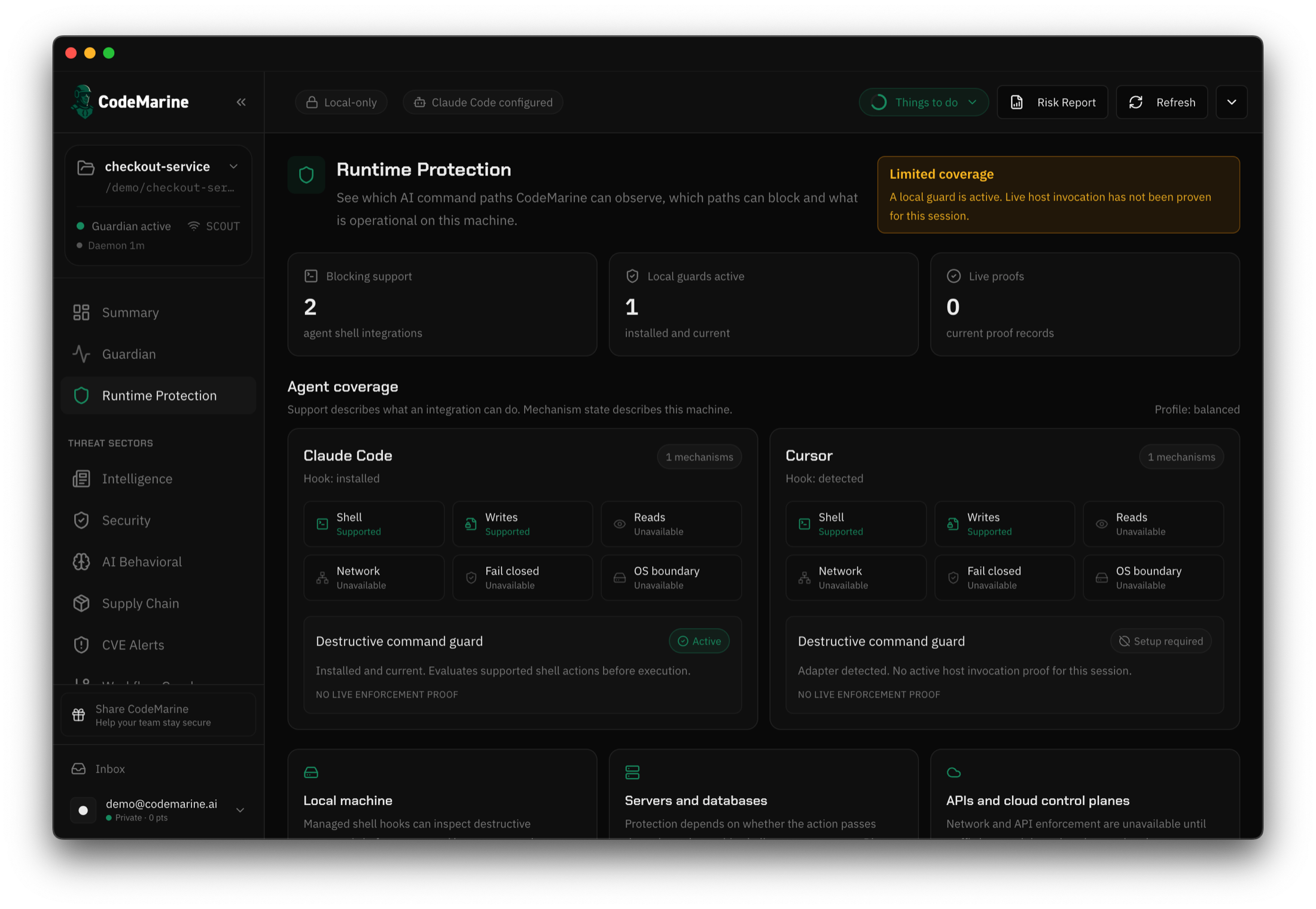Click the Profile: balanced label
The width and height of the screenshot is (1316, 909).
click(1197, 410)
